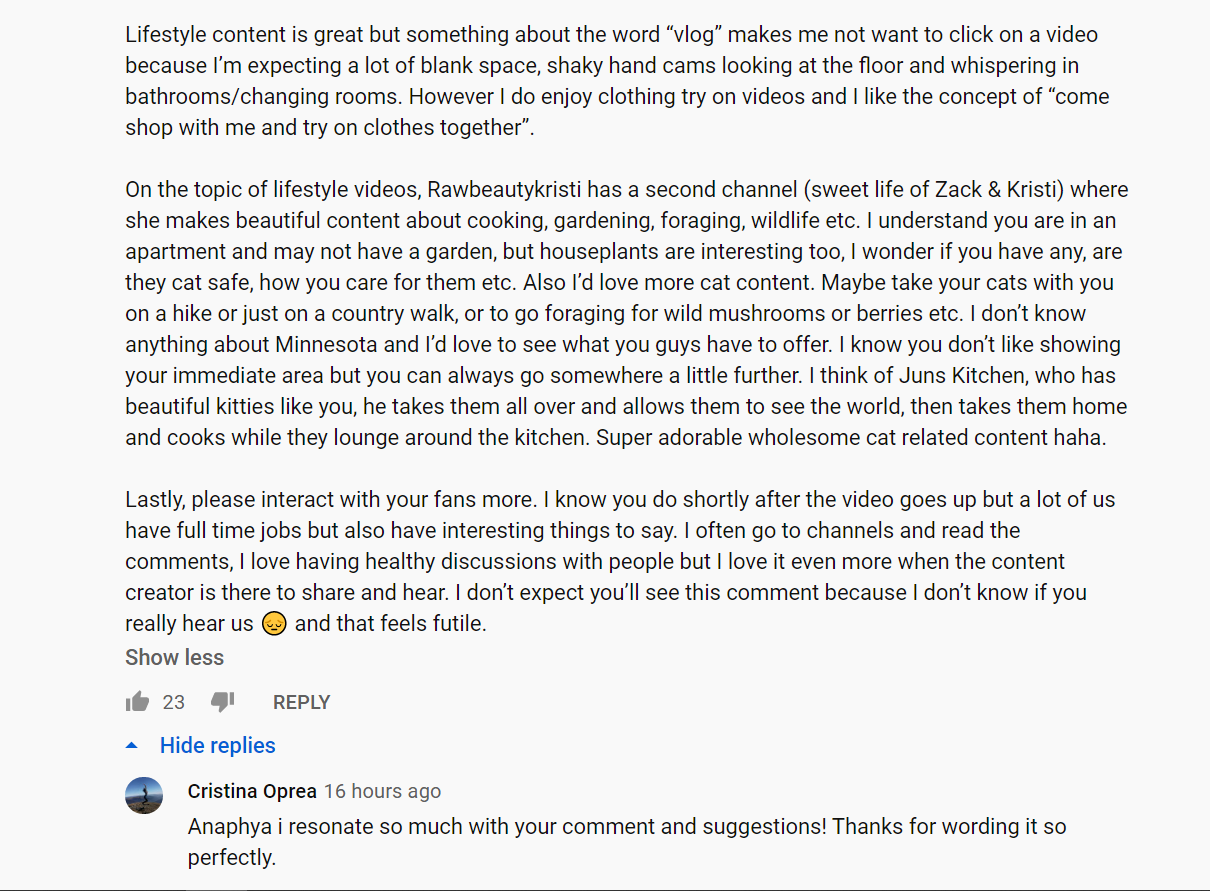Click the quoted word vlog in first paragraph
This screenshot has height=891, width=1210.
click(x=697, y=34)
